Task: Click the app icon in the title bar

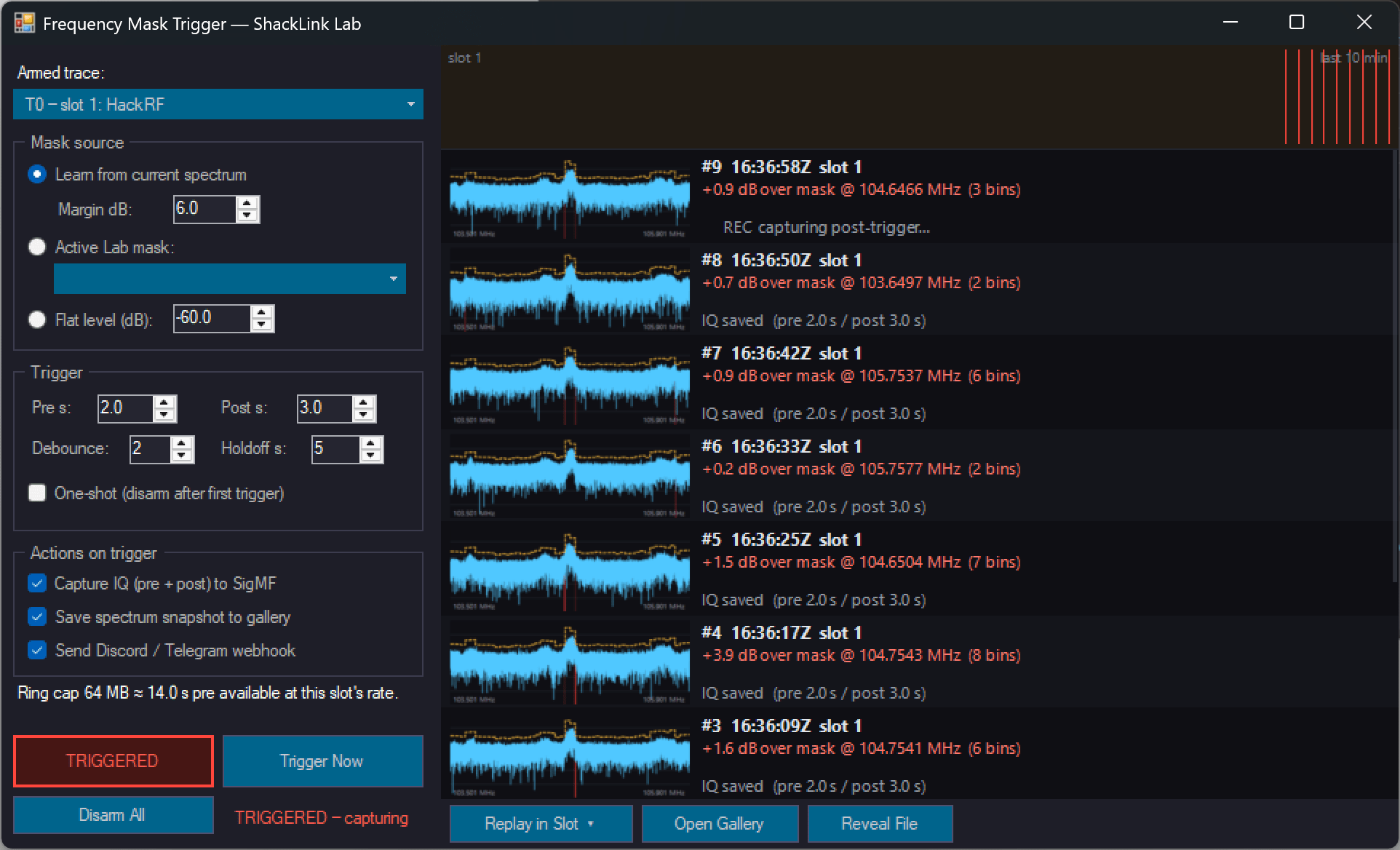Action: click(x=24, y=23)
